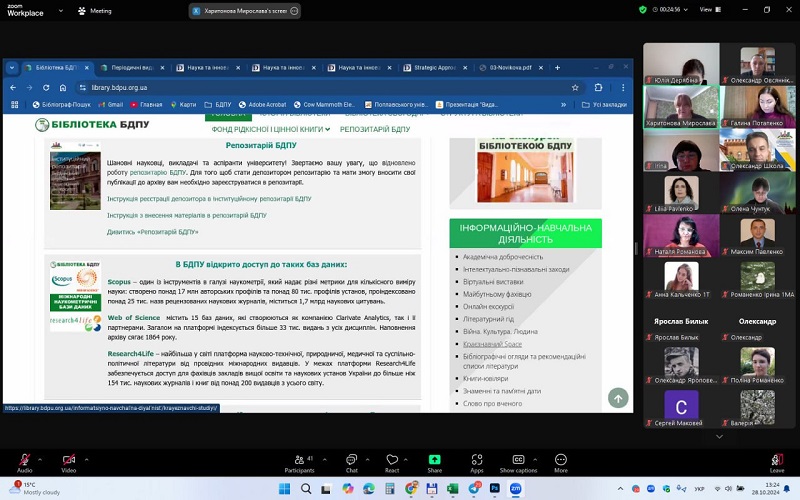
Task: Expand video options arrow next to Video
Action: 86,460
